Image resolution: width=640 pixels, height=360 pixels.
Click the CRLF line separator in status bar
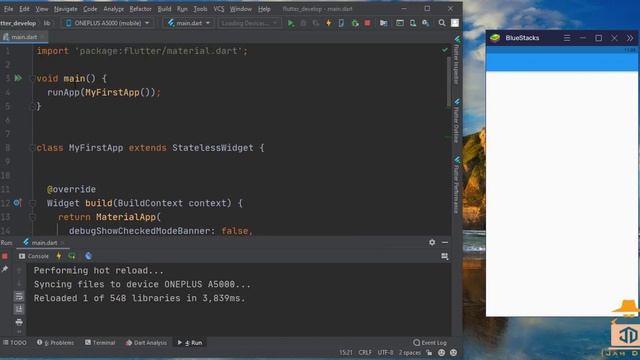click(x=365, y=353)
